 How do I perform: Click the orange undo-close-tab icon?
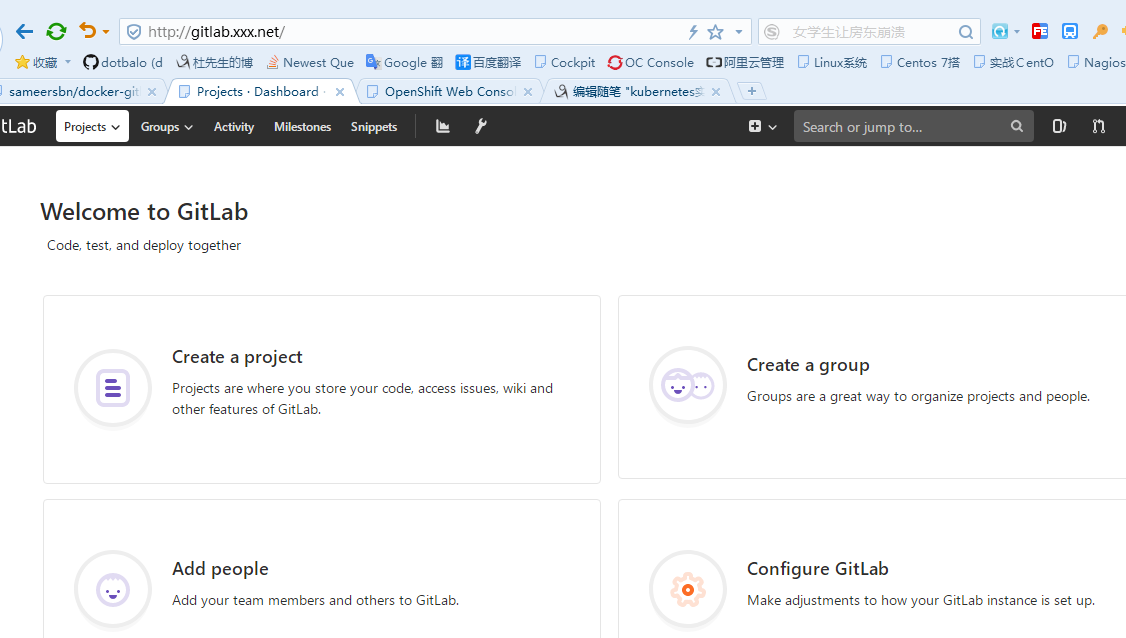pos(88,31)
